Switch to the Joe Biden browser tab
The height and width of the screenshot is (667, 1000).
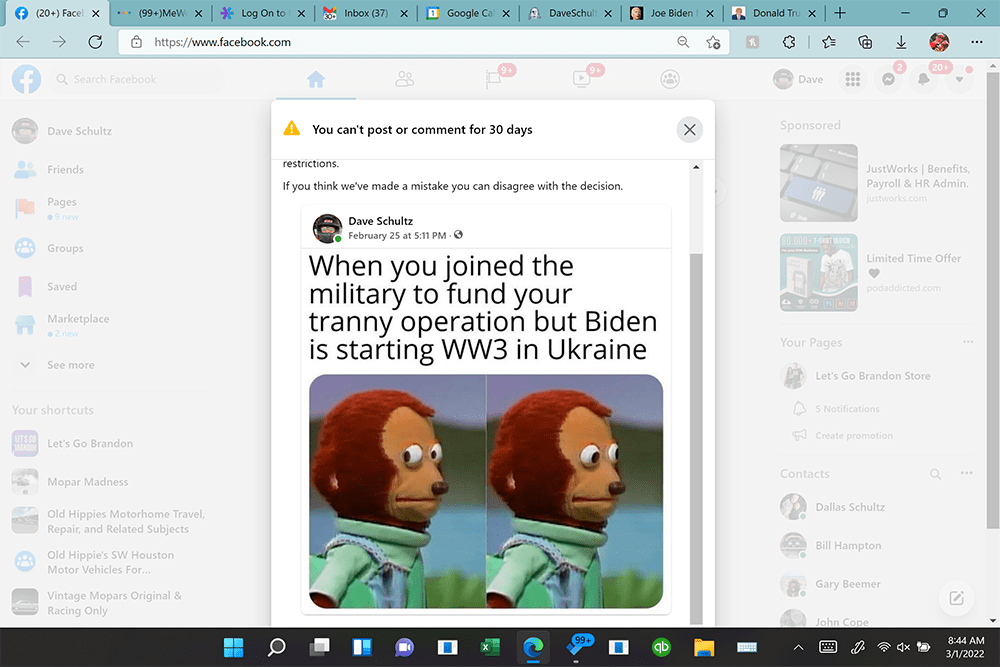click(x=671, y=13)
